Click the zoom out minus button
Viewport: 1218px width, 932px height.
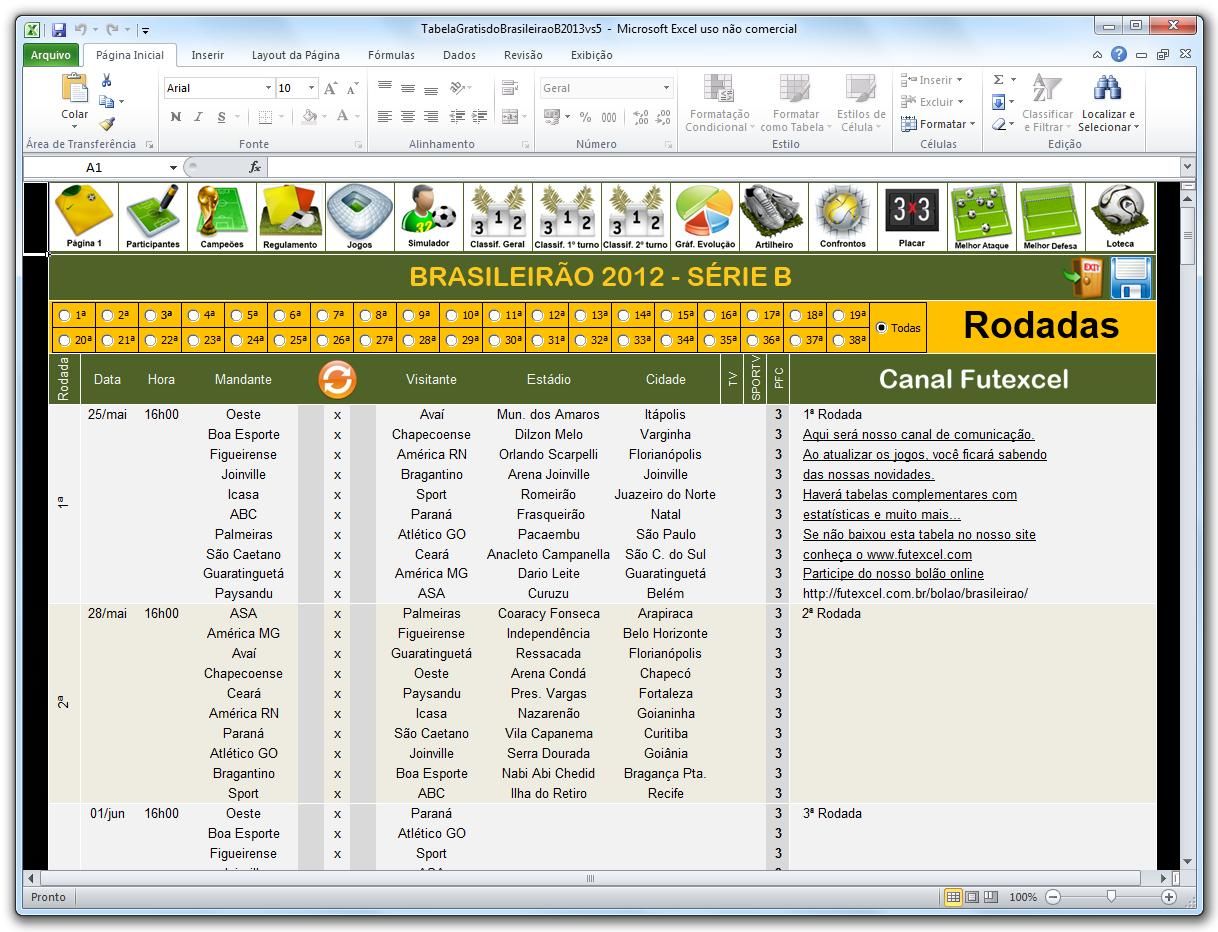tap(1053, 897)
